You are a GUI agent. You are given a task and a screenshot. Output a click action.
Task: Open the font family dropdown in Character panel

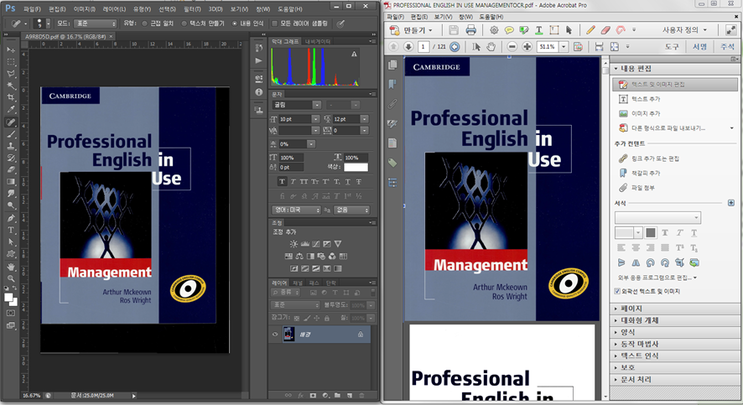(x=317, y=105)
